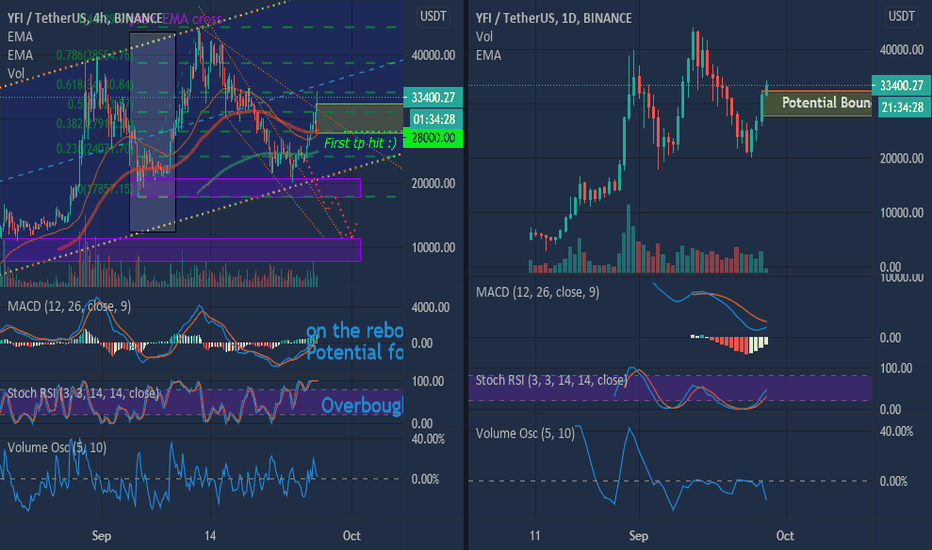The height and width of the screenshot is (550, 932).
Task: Click the Vol legend on the 4h chart
Action: click(16, 73)
